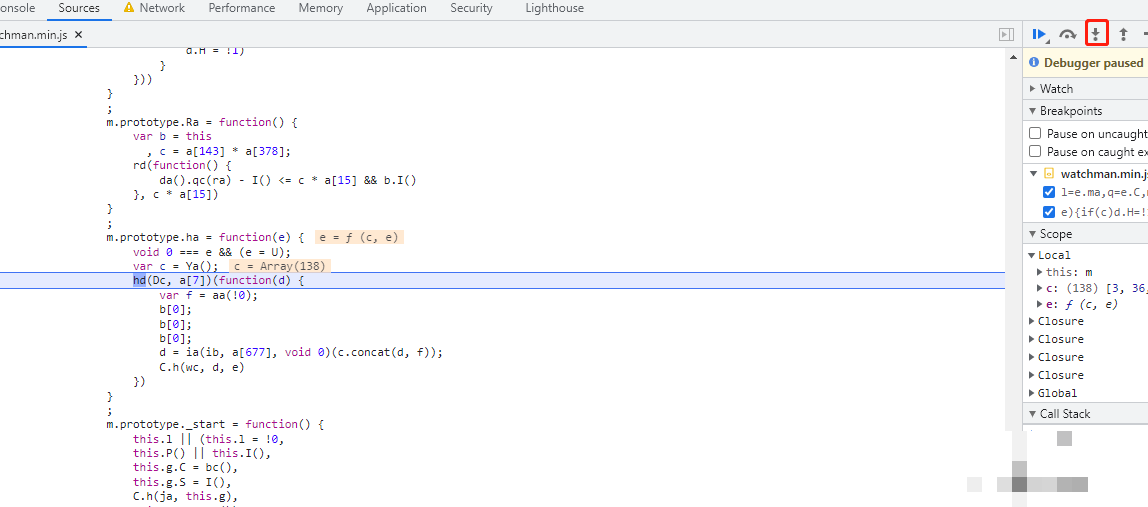Click the Network tab warning icon
Screen dimensions: 1148x507
pyautogui.click(x=129, y=8)
